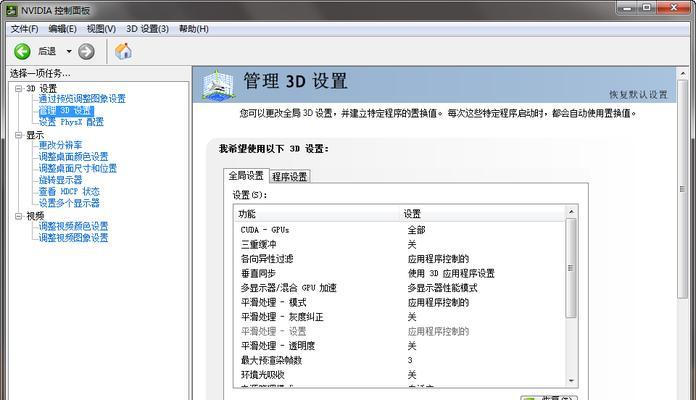Open 设置 PhysX 配置
Viewport: 696px width, 400px height.
point(71,122)
